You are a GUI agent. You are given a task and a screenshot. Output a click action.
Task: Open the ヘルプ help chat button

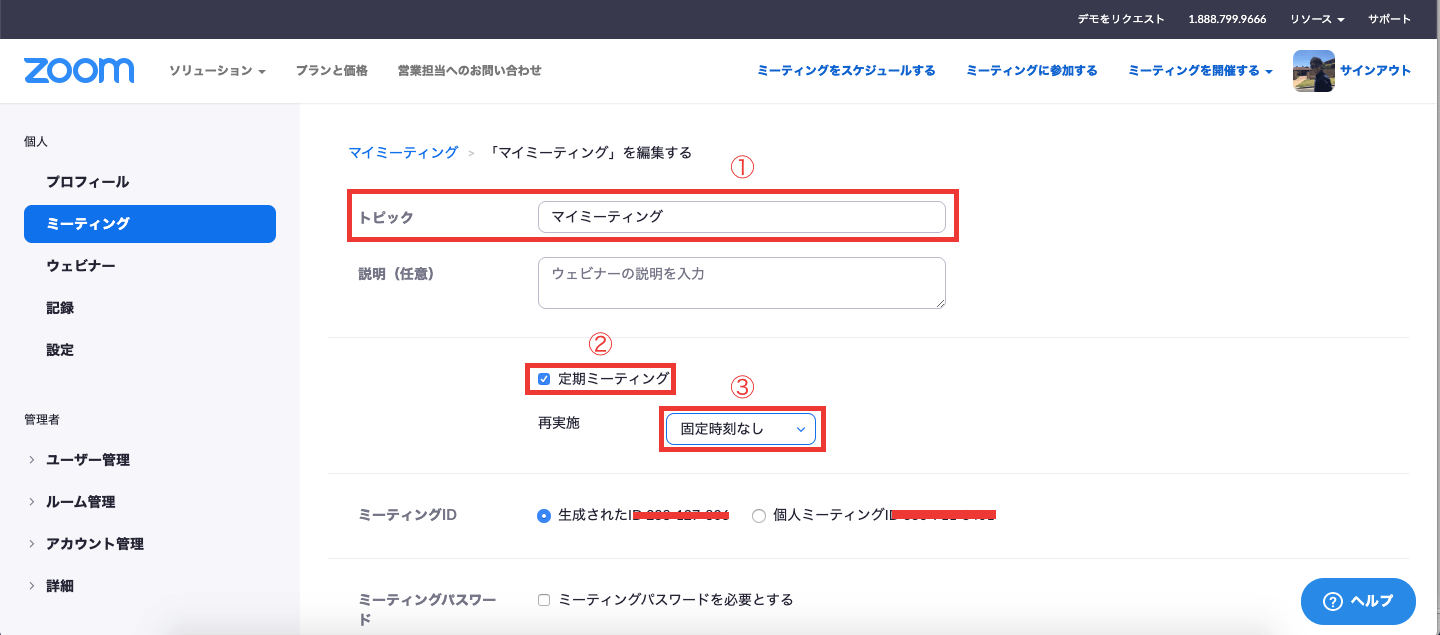(x=1358, y=601)
